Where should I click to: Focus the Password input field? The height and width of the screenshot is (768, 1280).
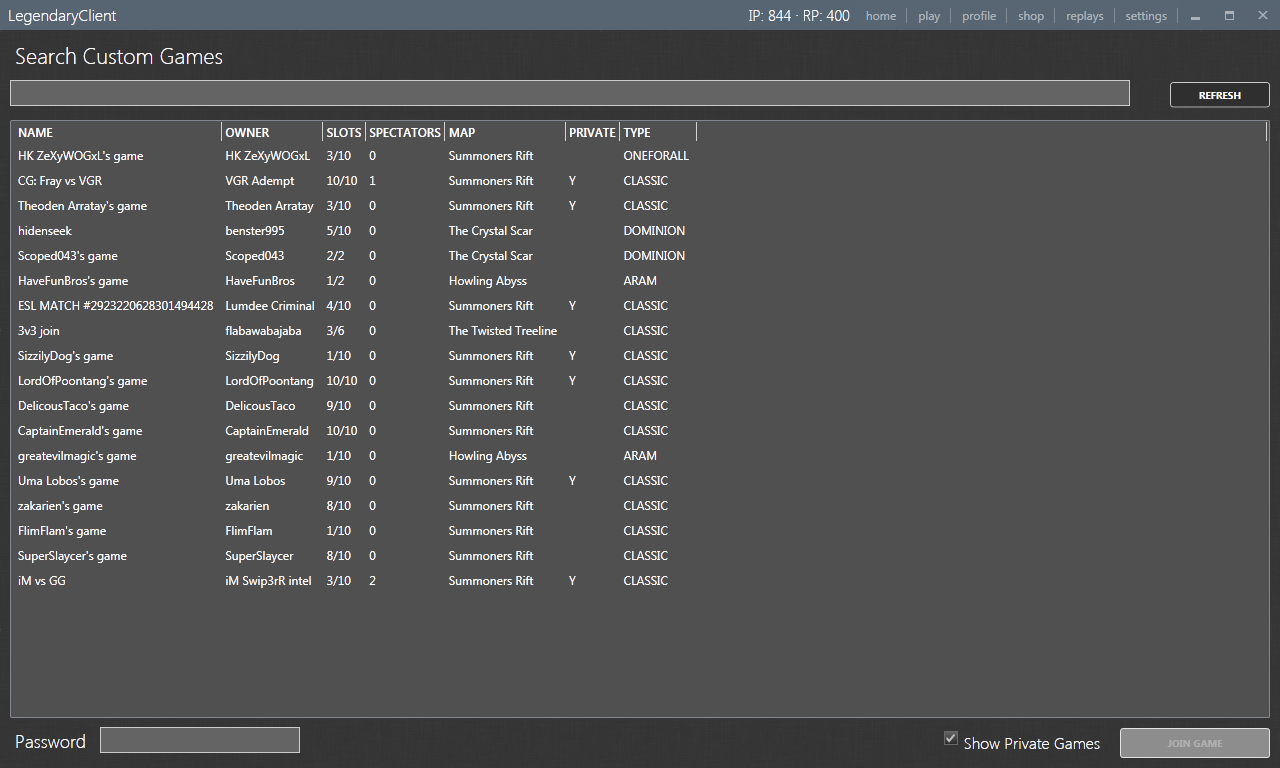[200, 740]
